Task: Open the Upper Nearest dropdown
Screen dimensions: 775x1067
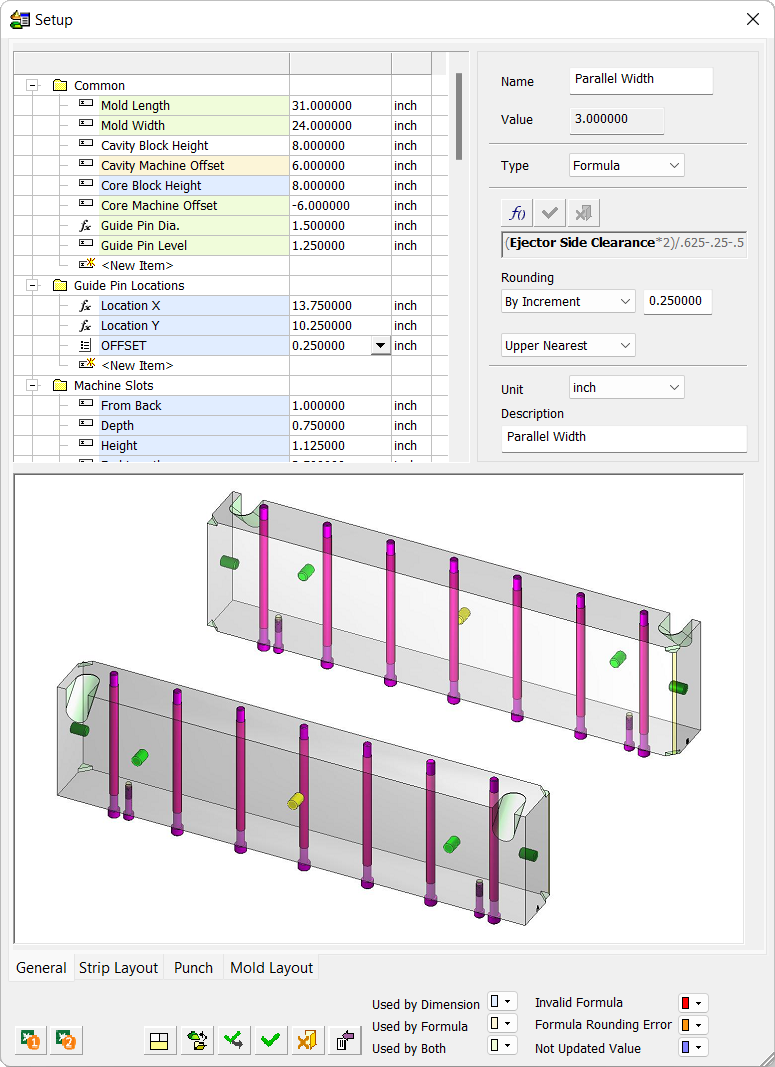Action: click(x=567, y=346)
